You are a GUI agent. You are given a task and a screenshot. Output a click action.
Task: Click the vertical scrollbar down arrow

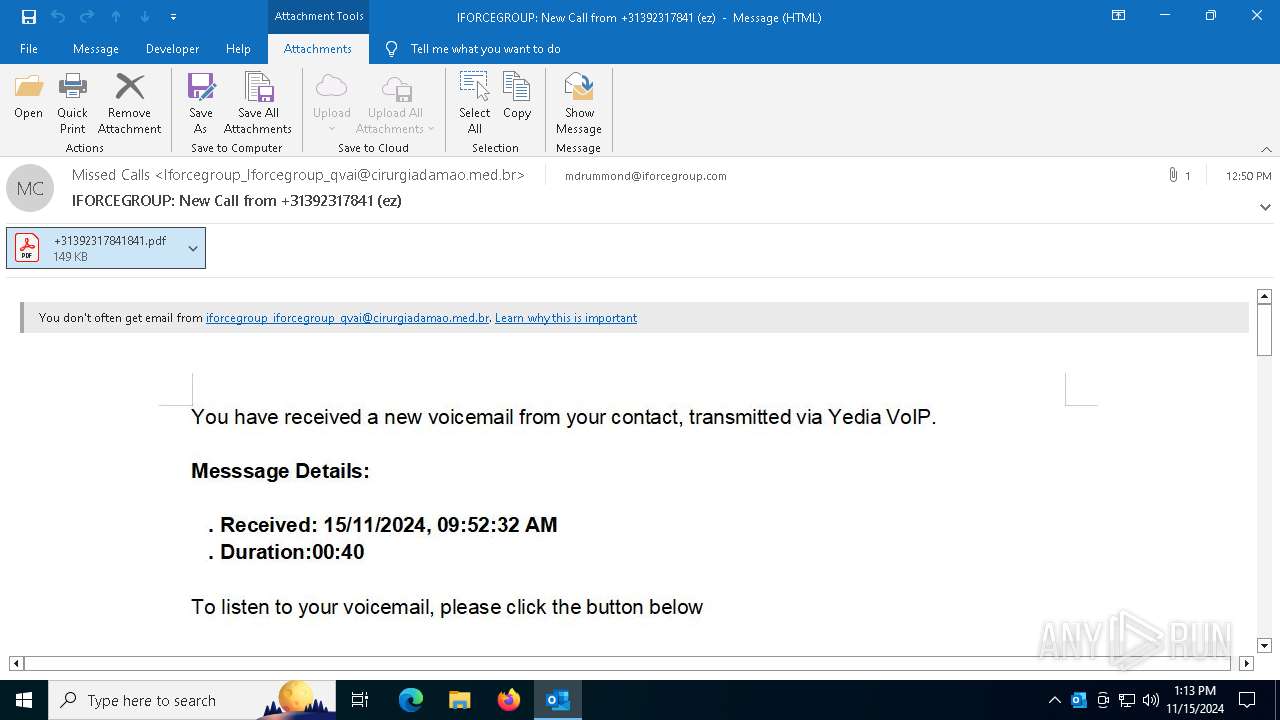click(x=1264, y=646)
